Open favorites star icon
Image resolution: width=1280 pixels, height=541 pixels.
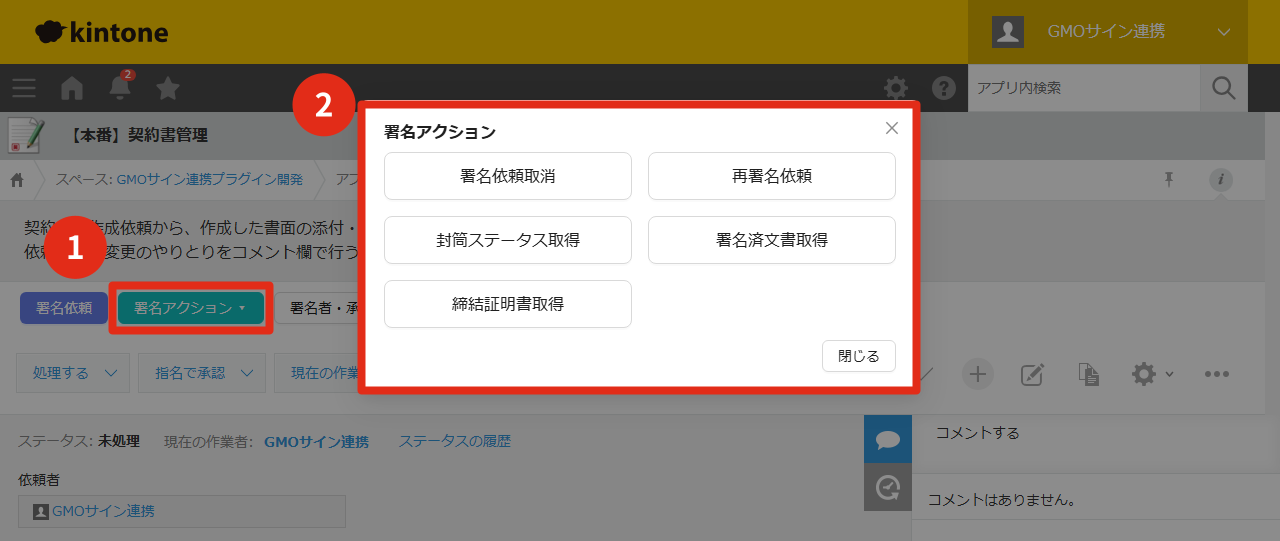[168, 88]
